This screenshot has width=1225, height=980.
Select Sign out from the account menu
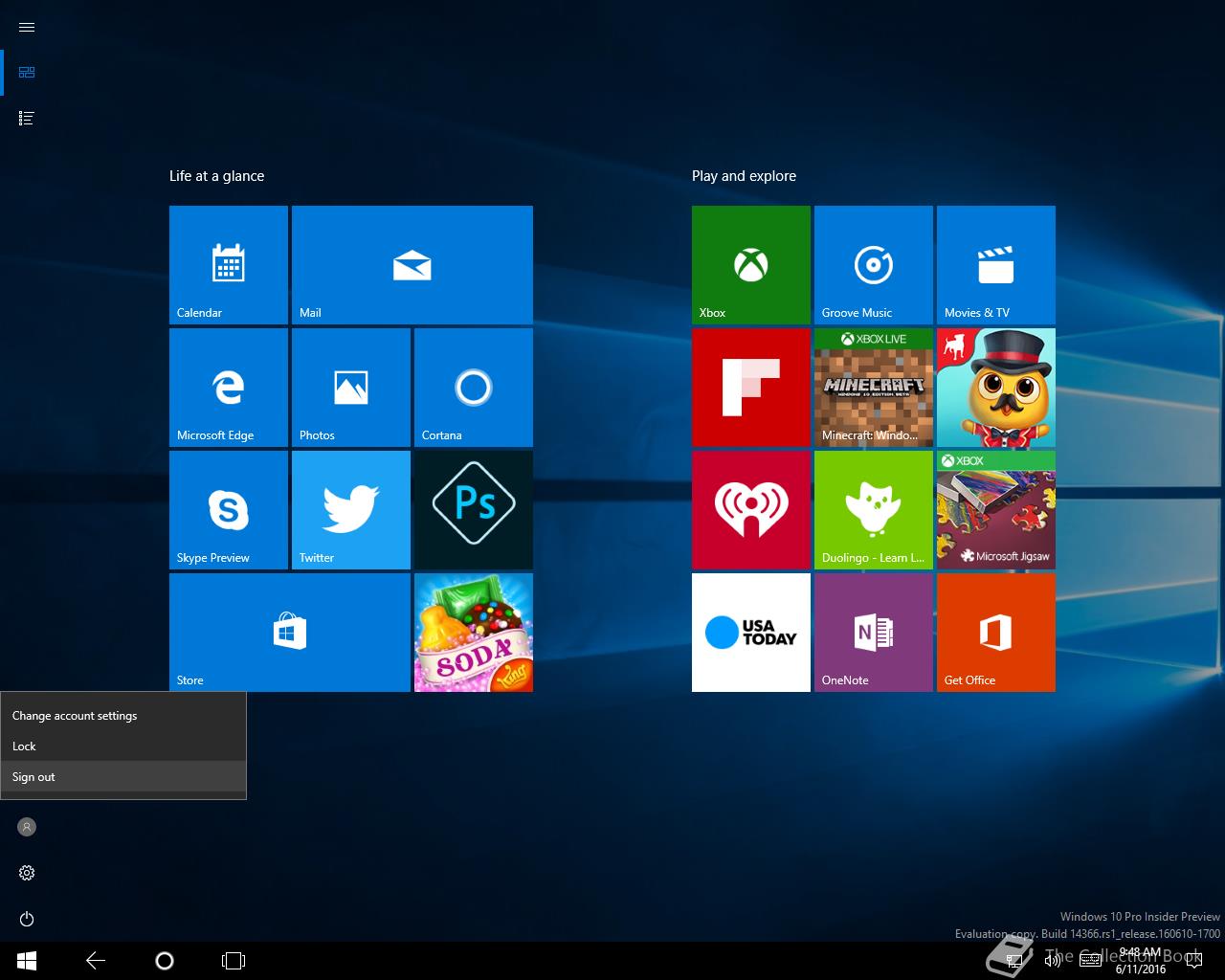pyautogui.click(x=123, y=777)
